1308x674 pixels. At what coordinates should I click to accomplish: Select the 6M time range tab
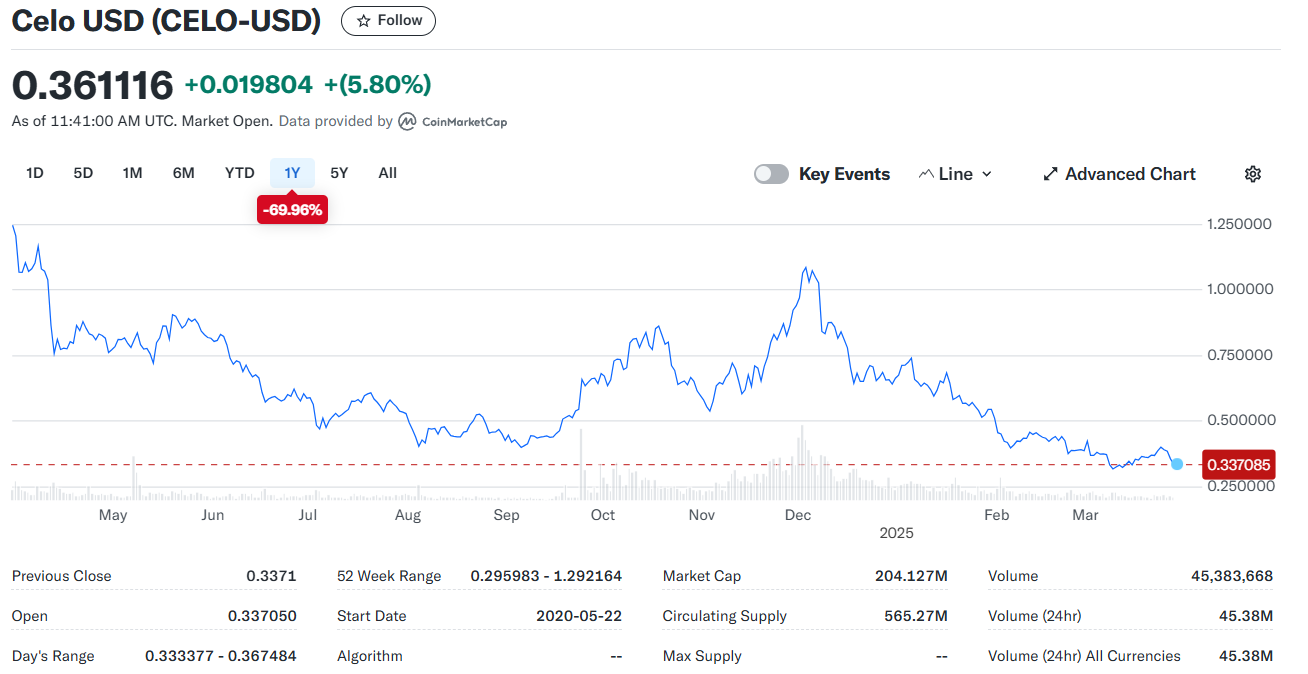pos(183,173)
